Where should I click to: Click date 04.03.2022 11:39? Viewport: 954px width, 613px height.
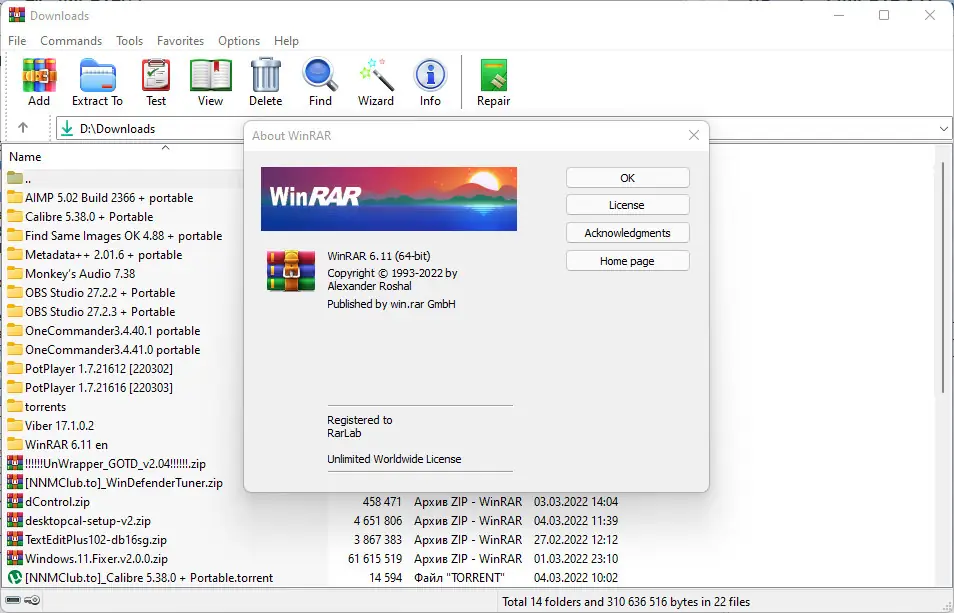576,521
